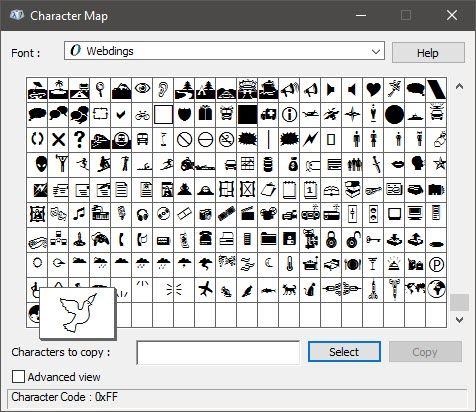The height and width of the screenshot is (412, 476).
Task: Pick the heart symbol
Action: click(x=373, y=90)
